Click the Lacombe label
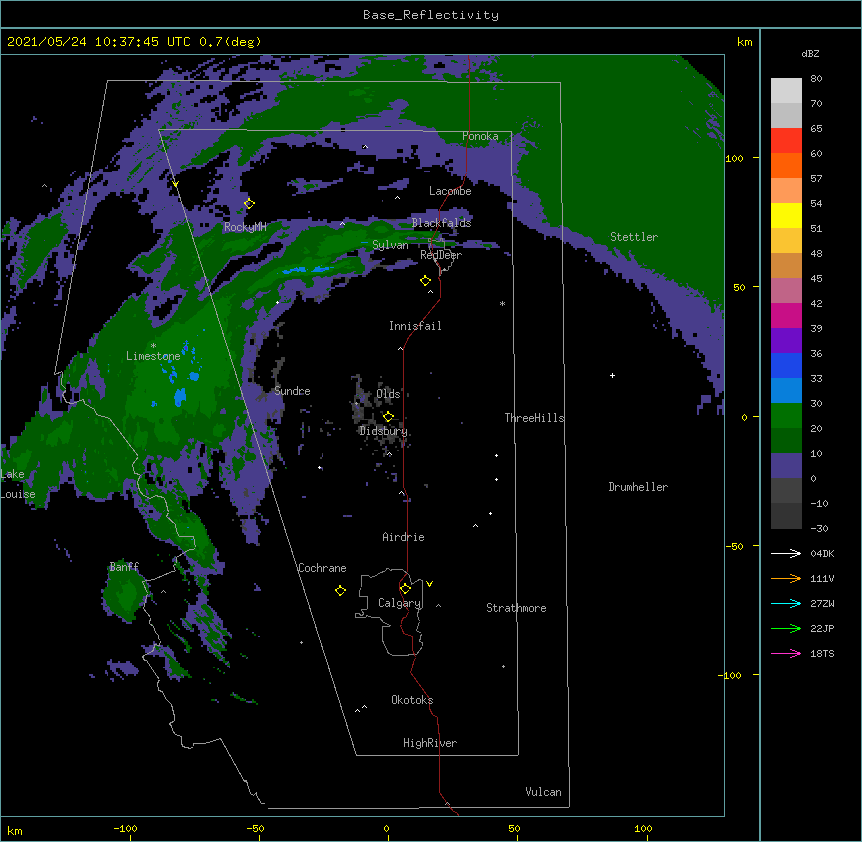Screen dimensions: 862x842 [450, 191]
